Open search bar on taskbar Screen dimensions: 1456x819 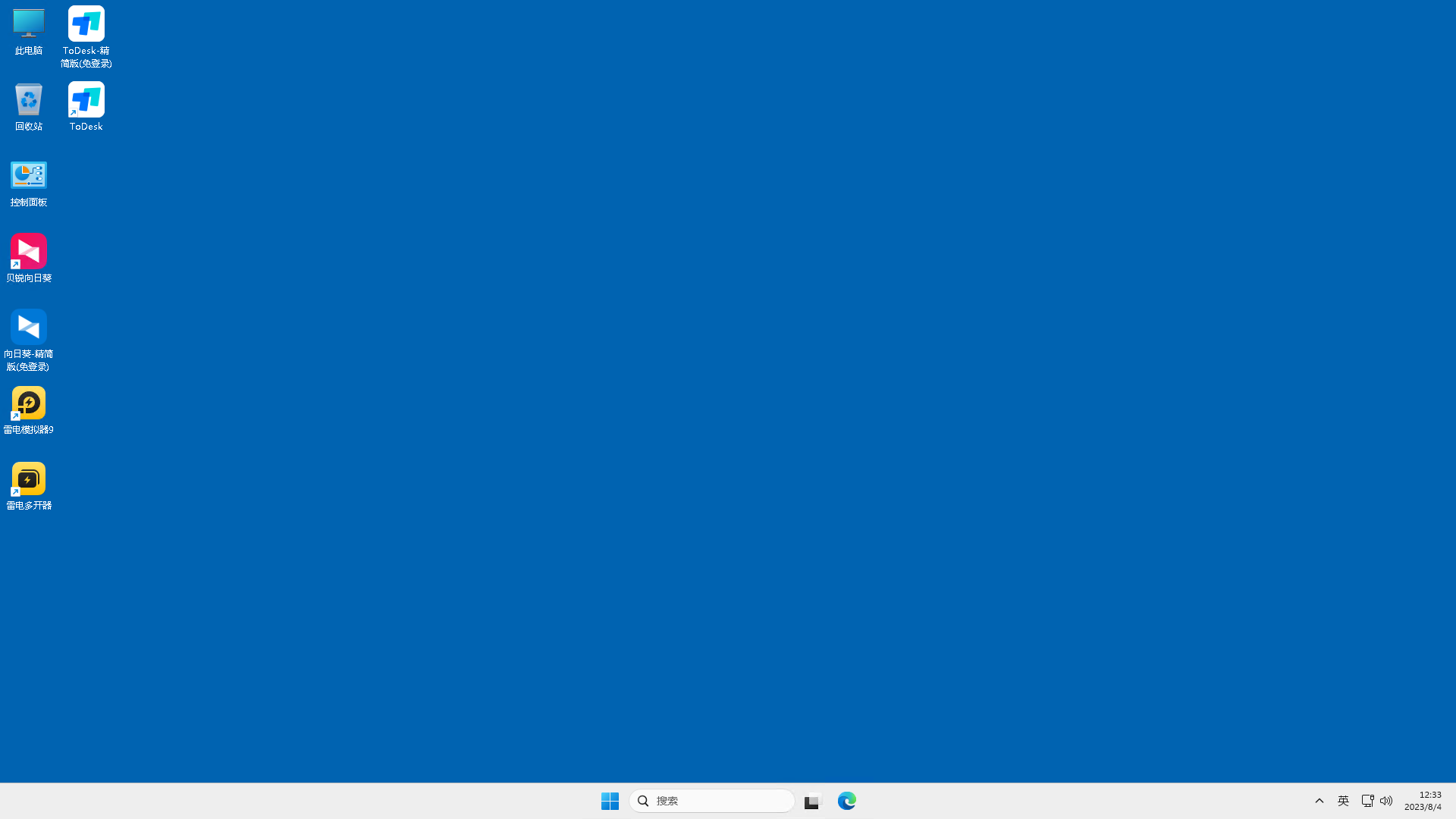(712, 800)
